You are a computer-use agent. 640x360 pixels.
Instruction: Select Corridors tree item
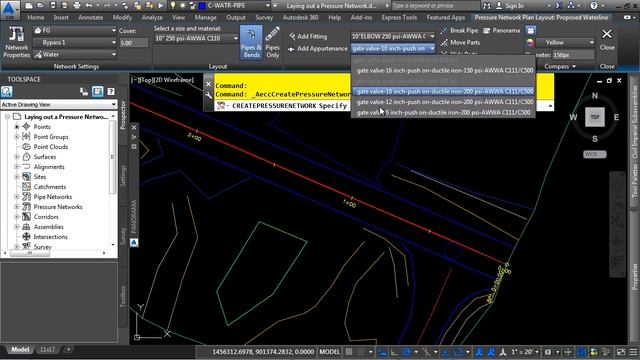pyautogui.click(x=46, y=217)
